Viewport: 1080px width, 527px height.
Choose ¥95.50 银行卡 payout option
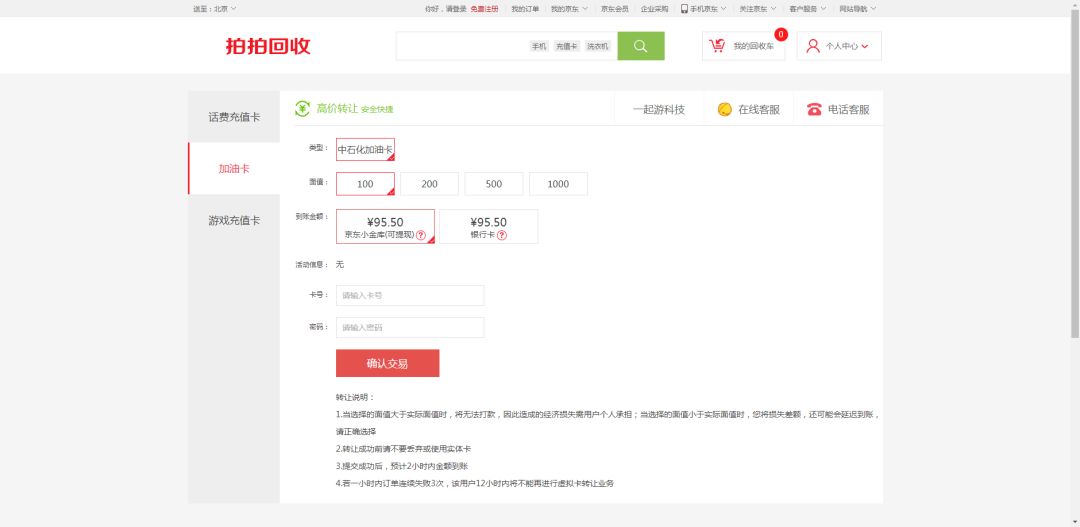click(488, 227)
